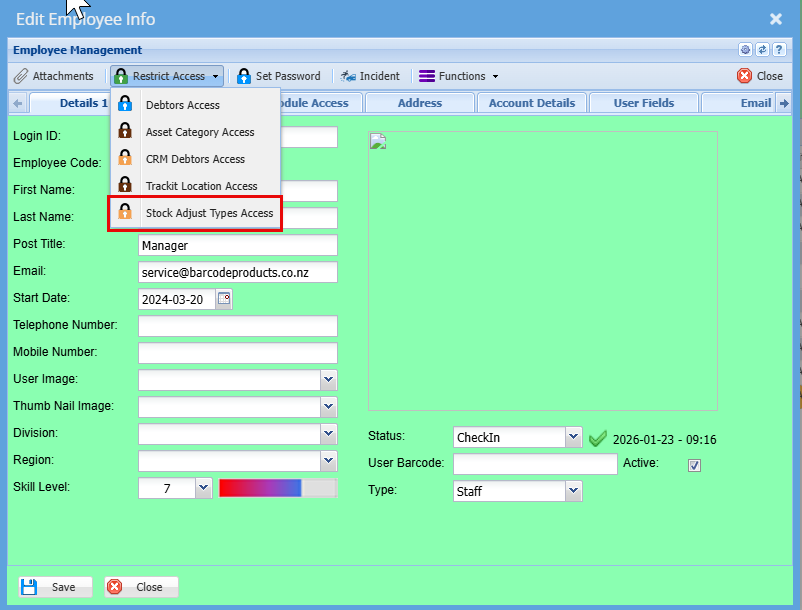
Task: Click the Attachments paperclip icon
Action: click(20, 76)
